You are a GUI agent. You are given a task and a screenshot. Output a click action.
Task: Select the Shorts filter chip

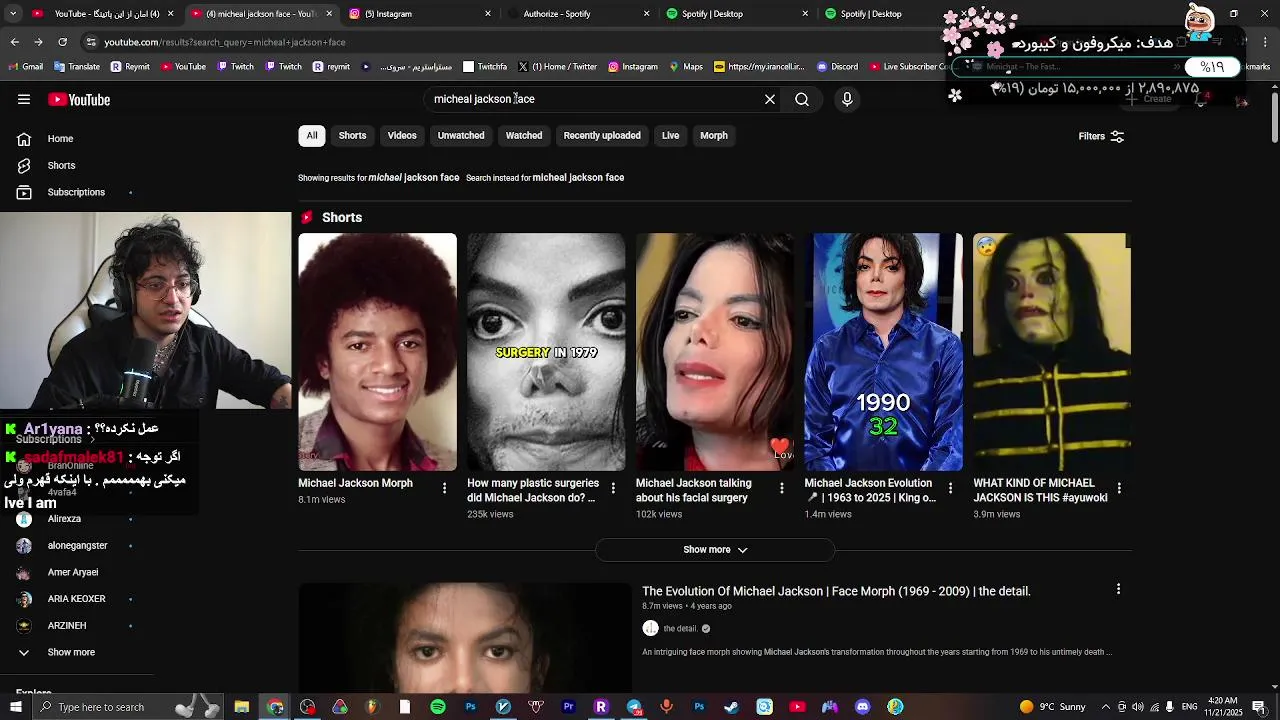[352, 136]
